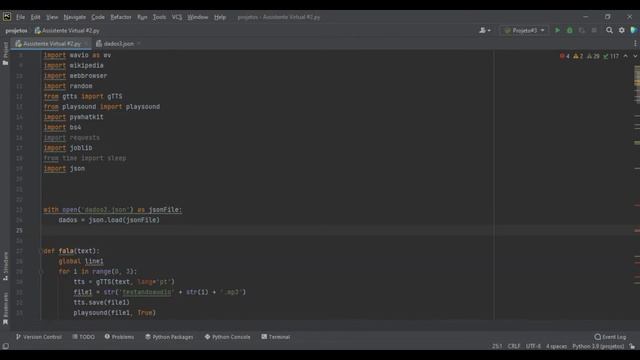Collapse the for i in range loop fold marker
This screenshot has width=640, height=360.
point(41,271)
